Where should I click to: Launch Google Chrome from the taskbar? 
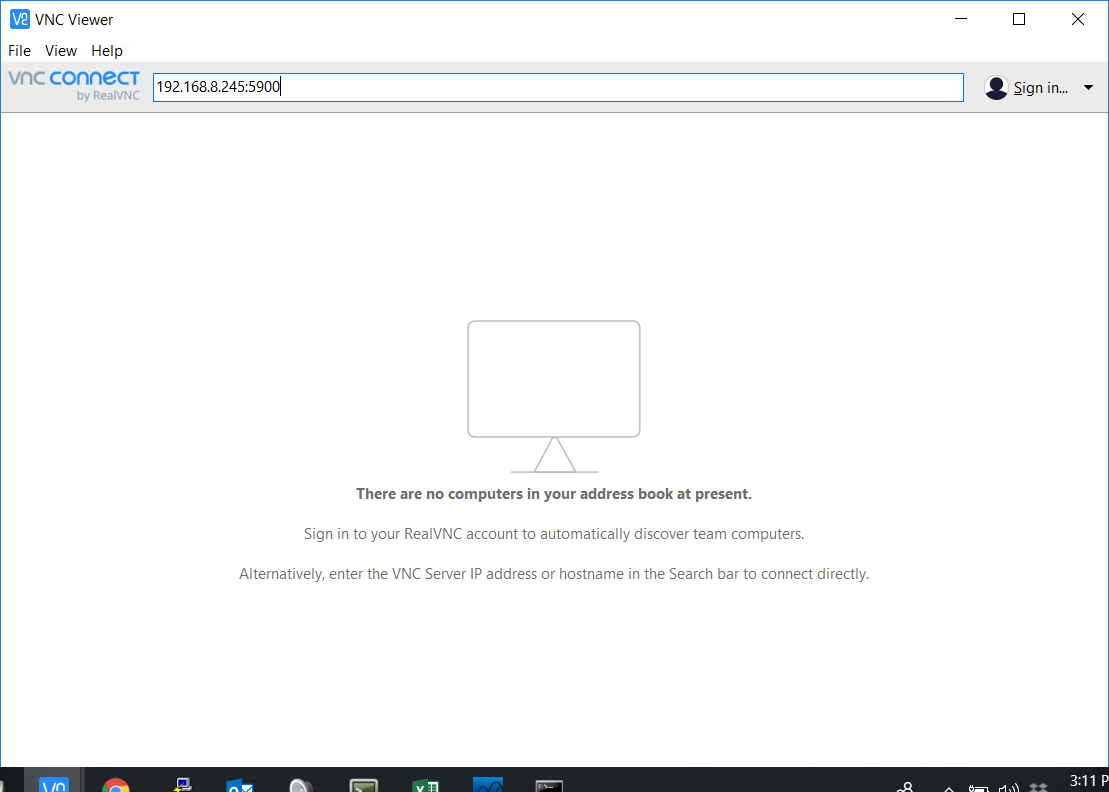pos(118,783)
